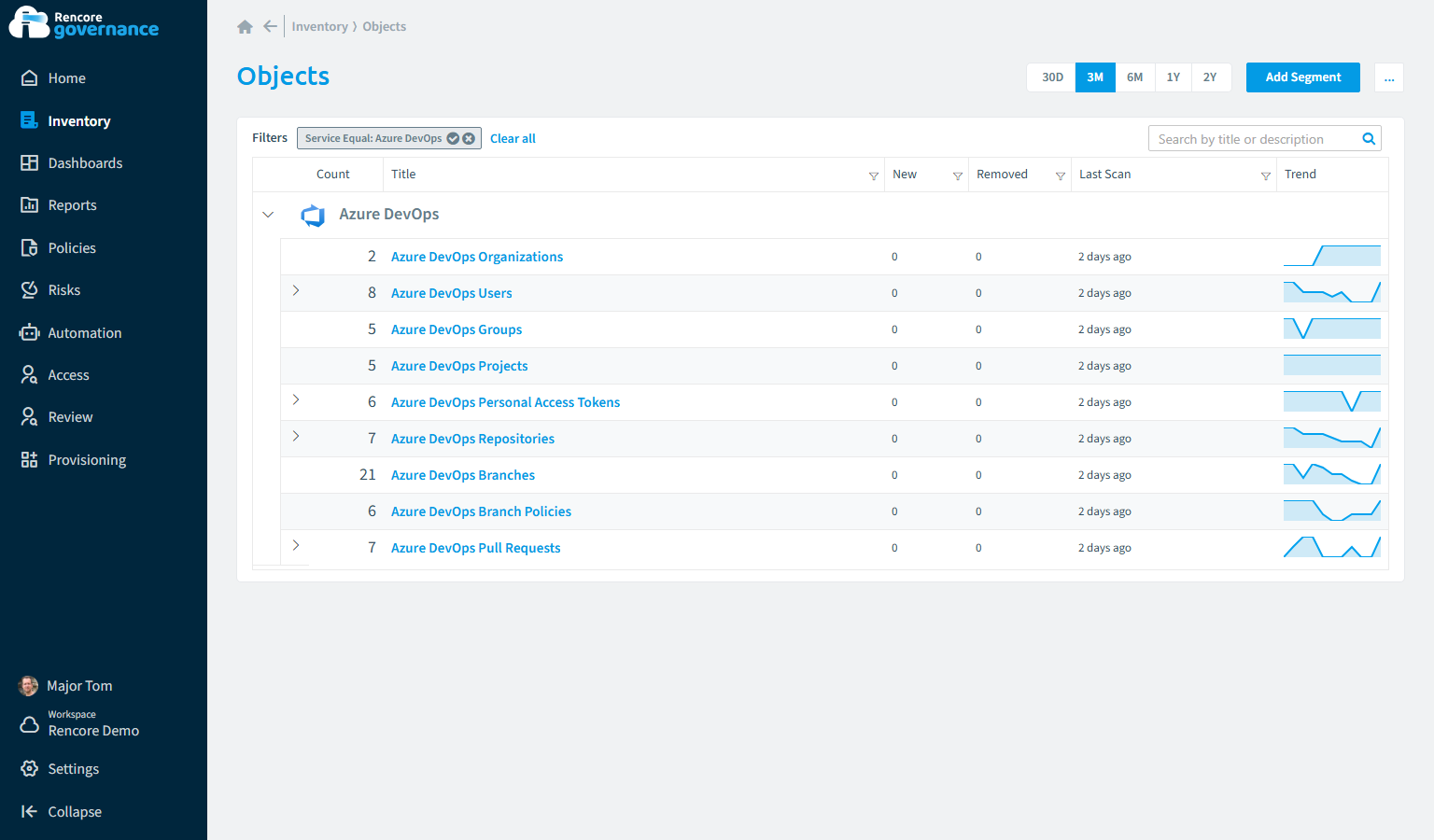The width and height of the screenshot is (1434, 840).
Task: Open Azure DevOps Branches link
Action: (463, 475)
